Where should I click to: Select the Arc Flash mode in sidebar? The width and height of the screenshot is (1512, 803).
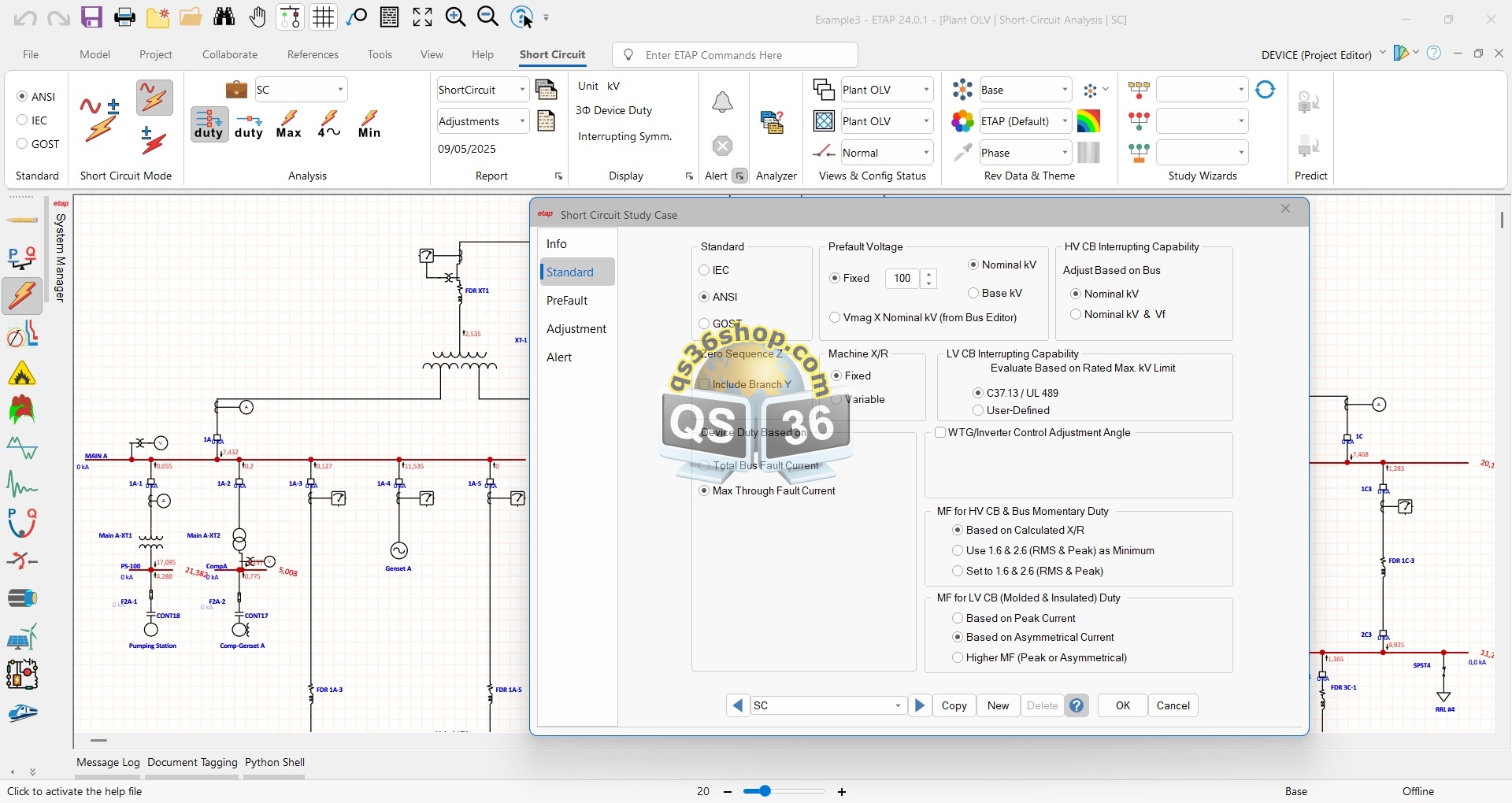tap(21, 373)
